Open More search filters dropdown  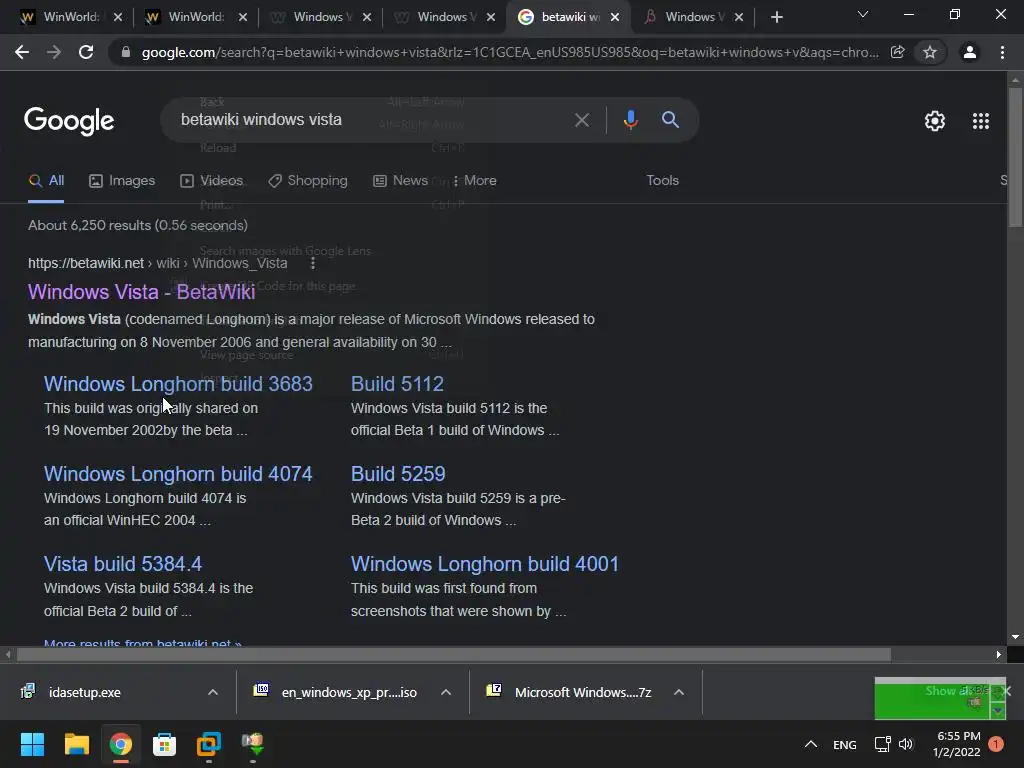(x=474, y=180)
